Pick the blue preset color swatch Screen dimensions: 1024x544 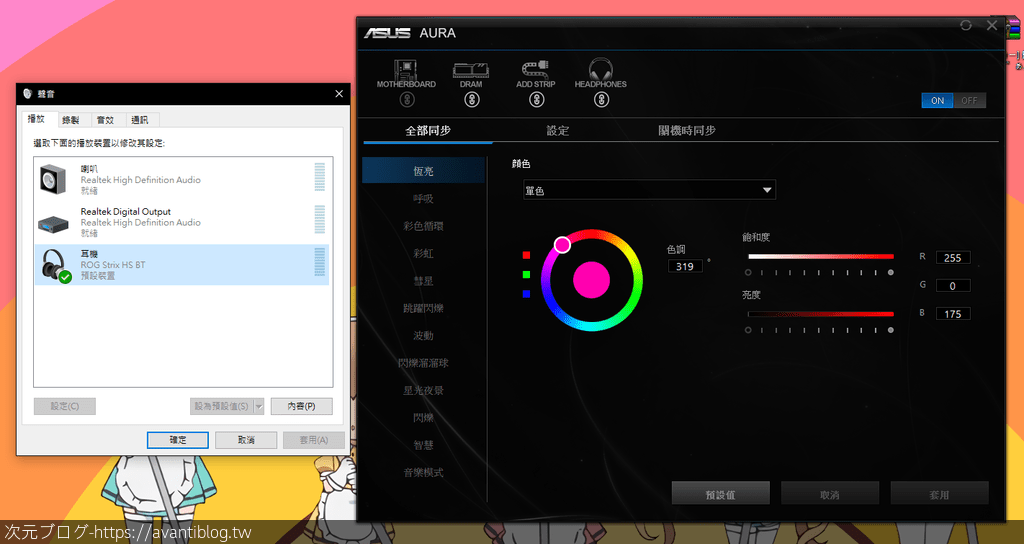[x=526, y=295]
